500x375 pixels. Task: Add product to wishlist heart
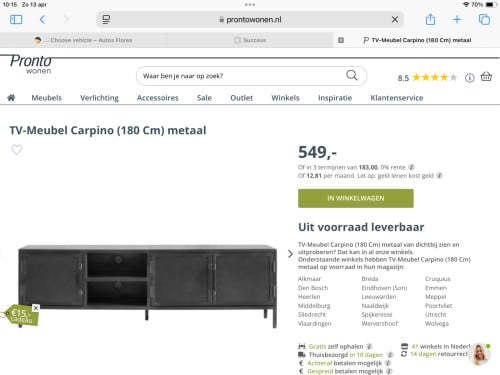[x=17, y=150]
